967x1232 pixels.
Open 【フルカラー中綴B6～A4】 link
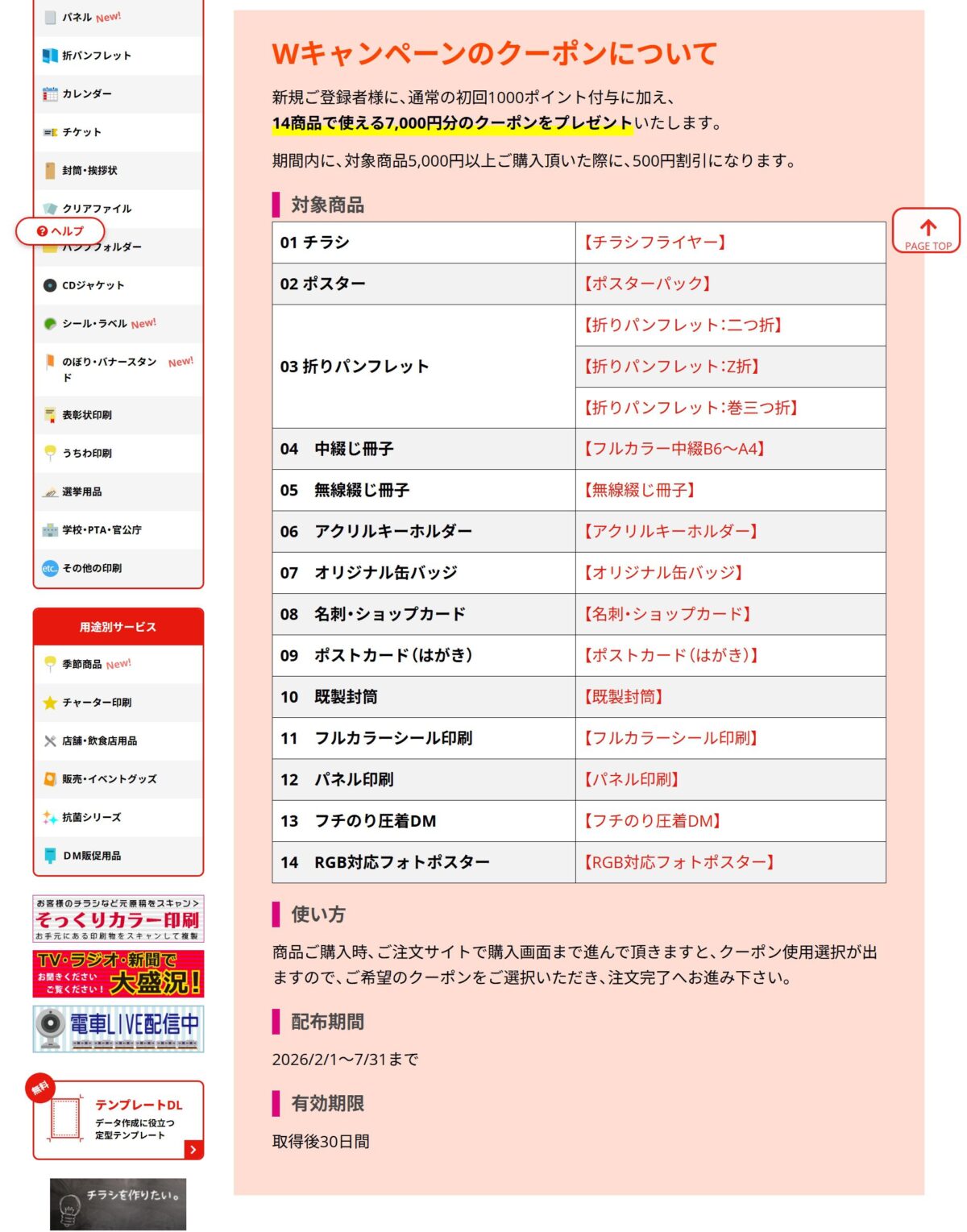coord(674,449)
